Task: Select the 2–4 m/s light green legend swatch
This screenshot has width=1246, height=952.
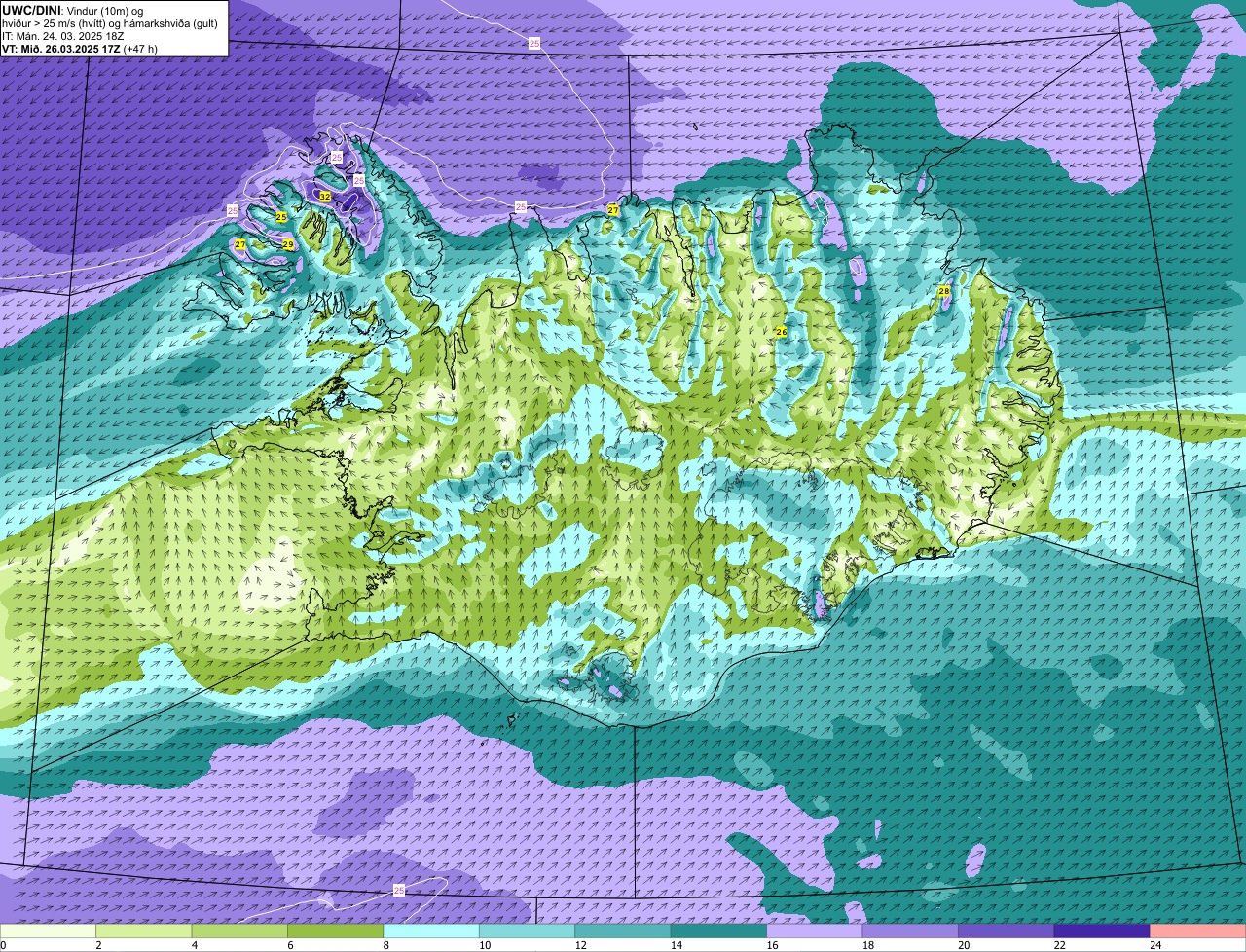Action: point(144,931)
